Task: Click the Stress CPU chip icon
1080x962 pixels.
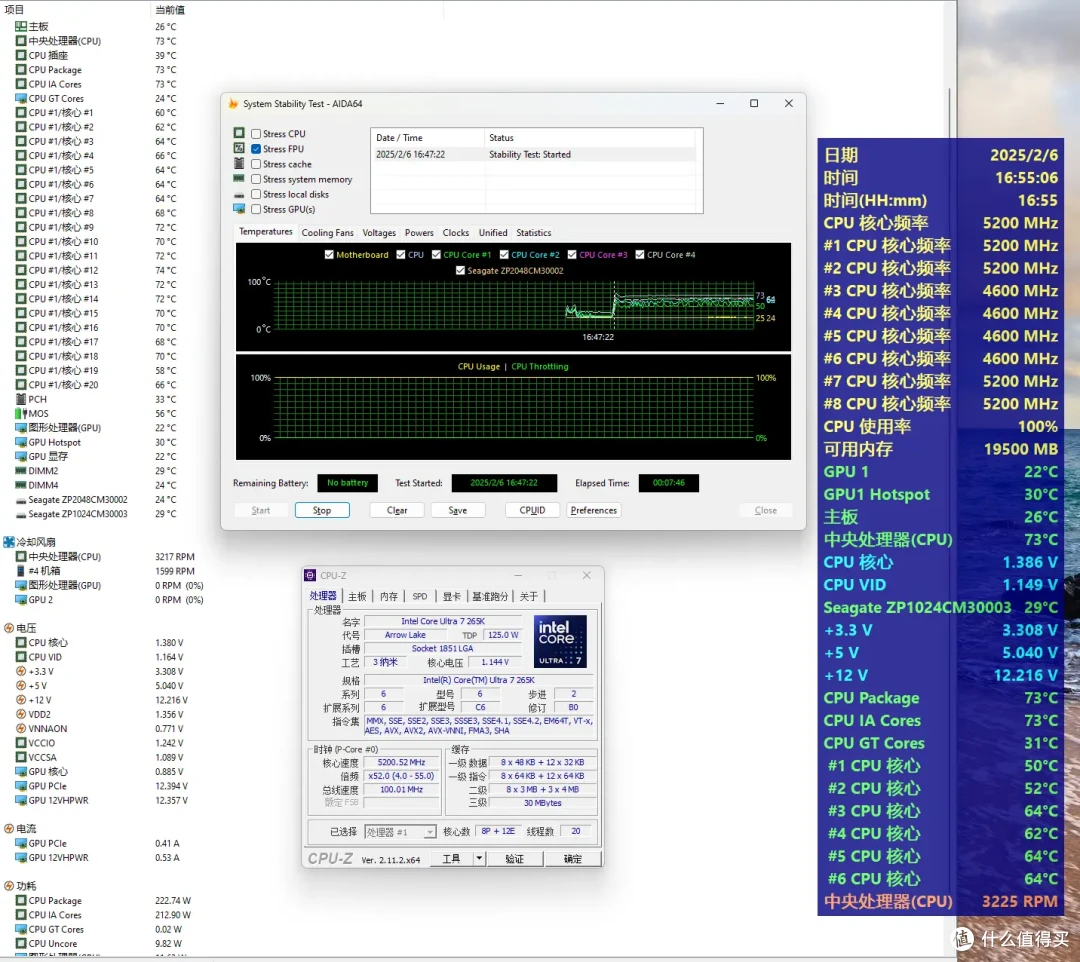Action: click(x=239, y=133)
